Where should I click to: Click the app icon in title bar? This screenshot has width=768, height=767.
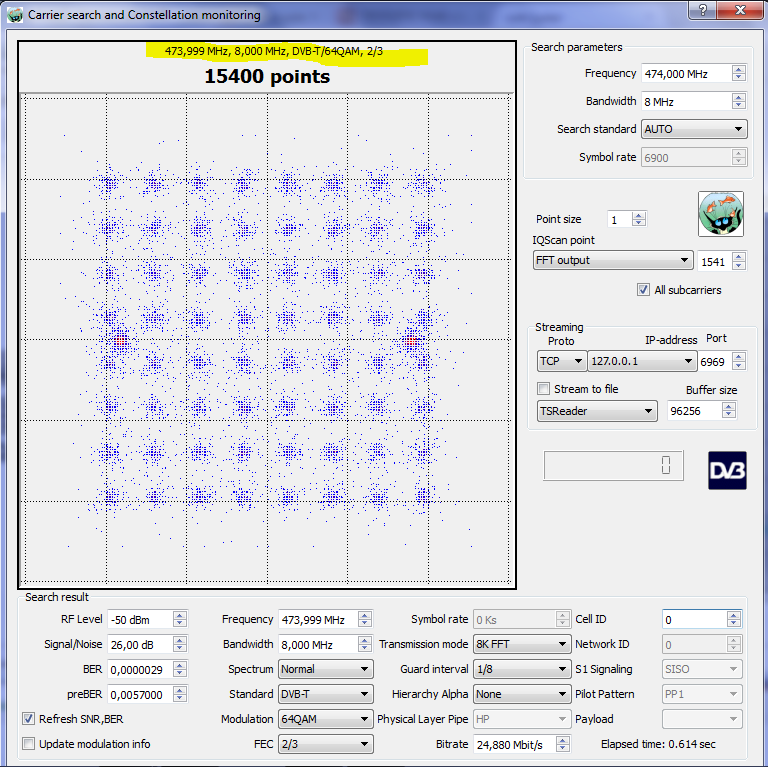[14, 15]
